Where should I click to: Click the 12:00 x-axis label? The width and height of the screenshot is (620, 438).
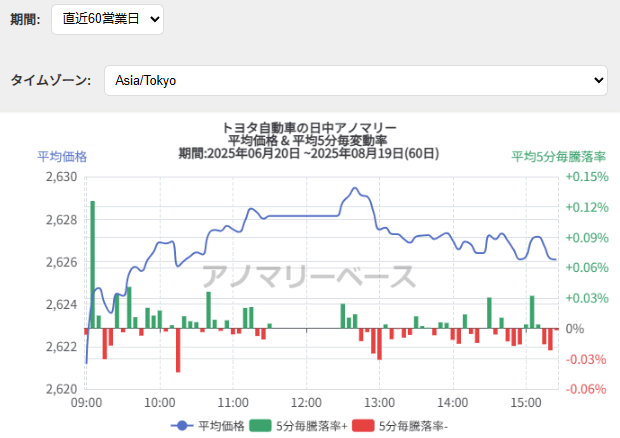point(306,403)
